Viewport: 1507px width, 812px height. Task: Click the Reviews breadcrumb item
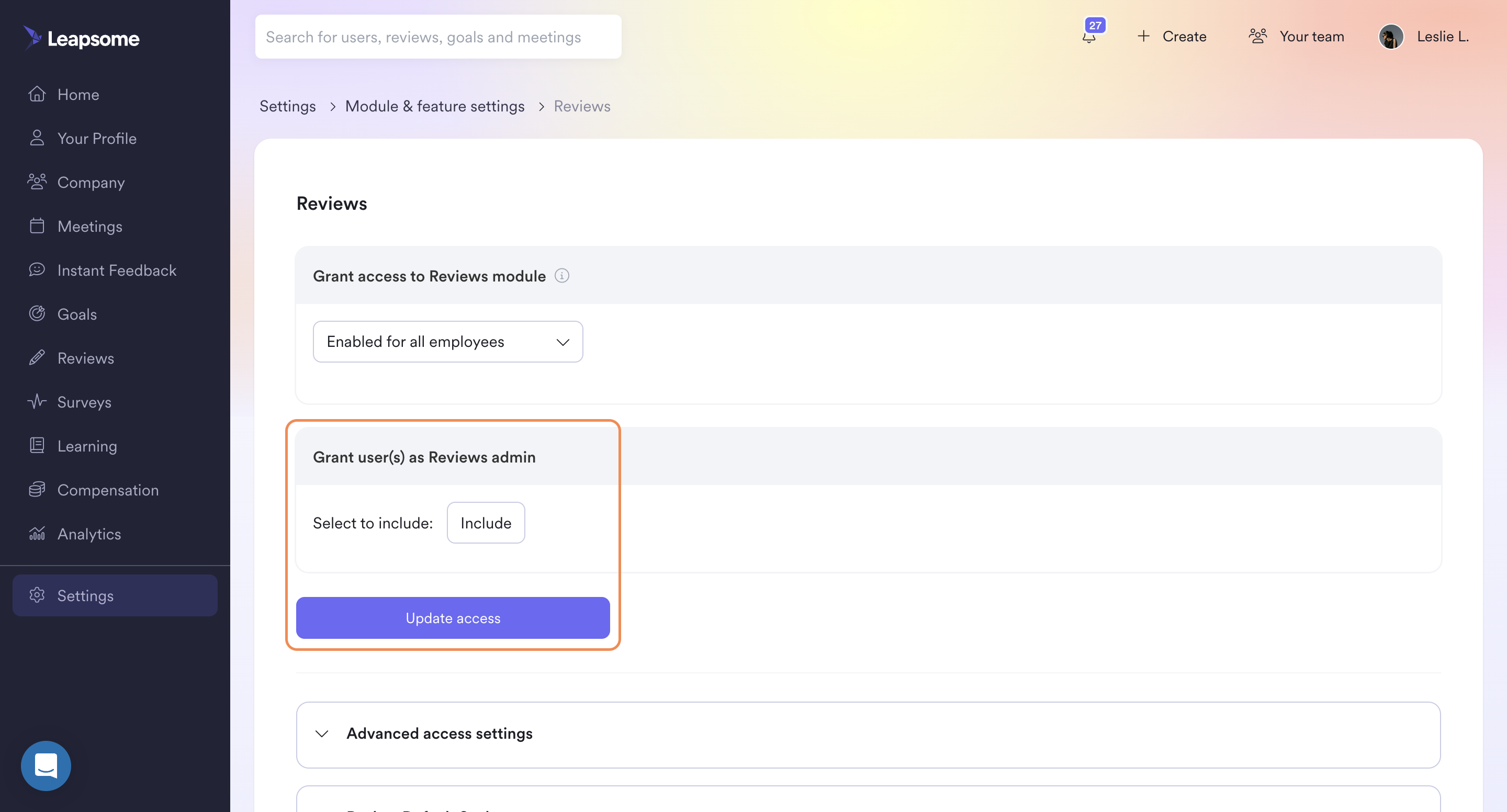pyautogui.click(x=581, y=106)
